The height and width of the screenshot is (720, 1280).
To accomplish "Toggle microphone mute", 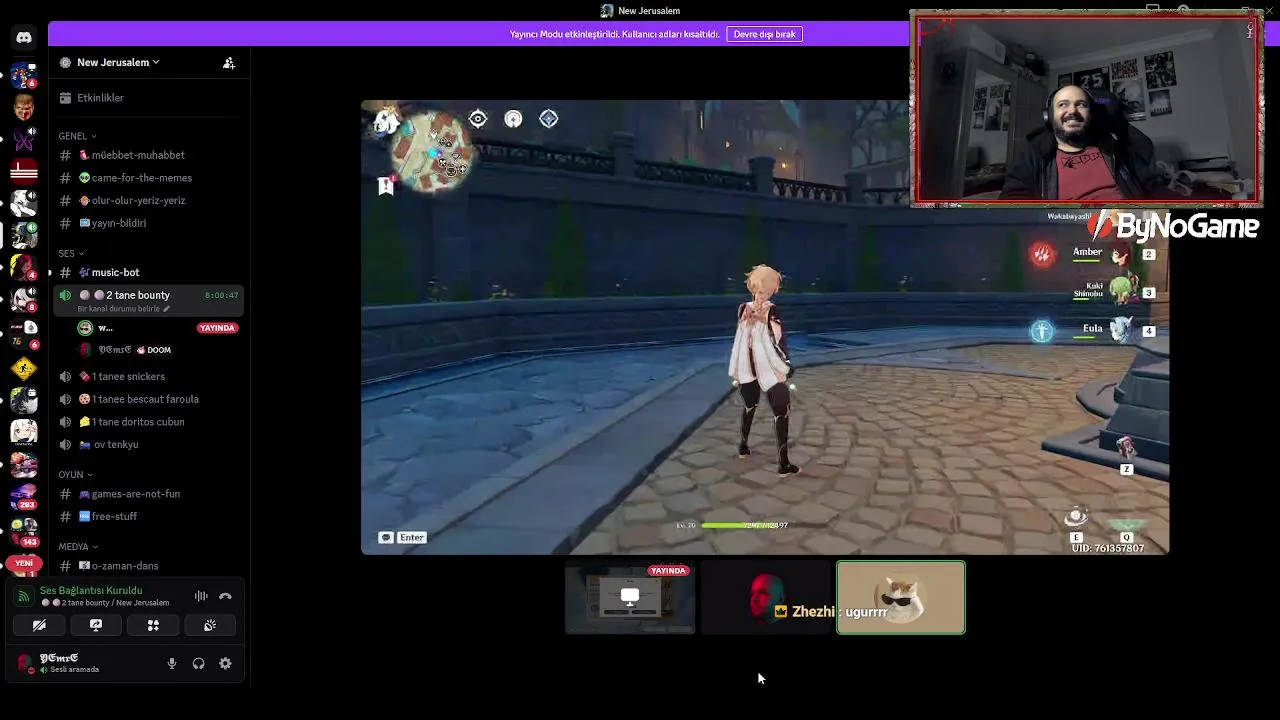I will 172,663.
